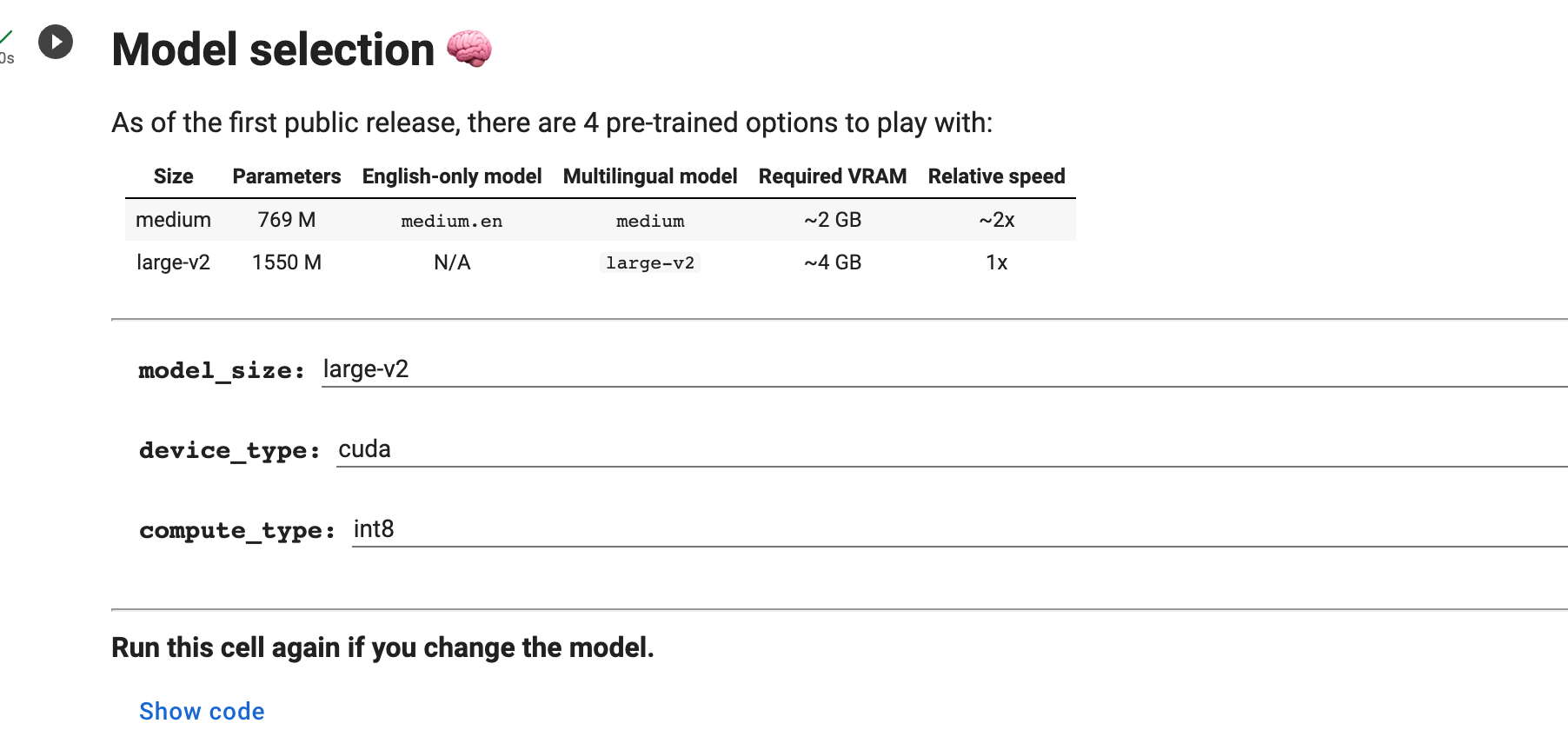Click the medium.en code text in table

(451, 221)
